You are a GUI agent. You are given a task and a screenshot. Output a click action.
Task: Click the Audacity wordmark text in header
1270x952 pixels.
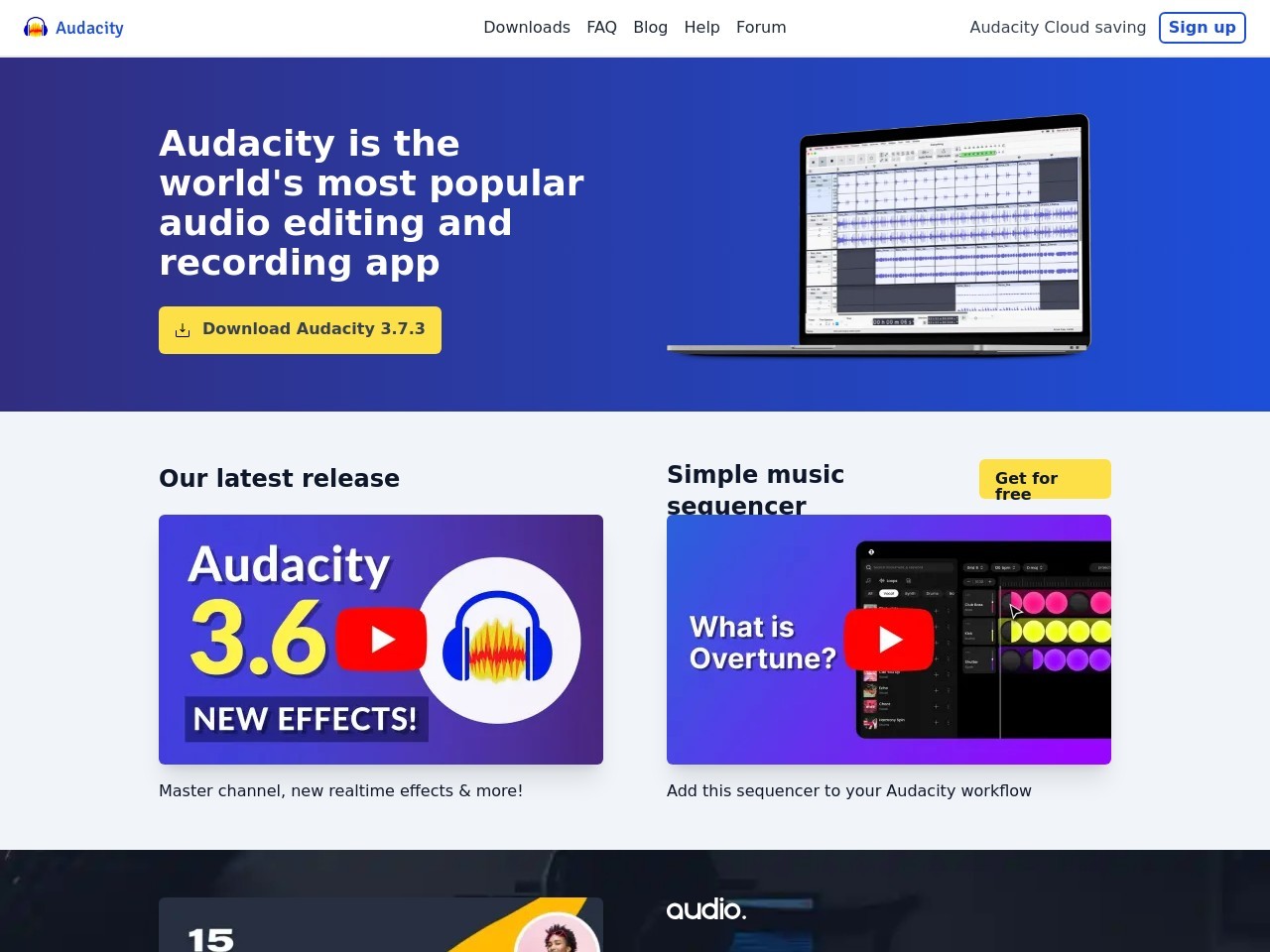[89, 28]
